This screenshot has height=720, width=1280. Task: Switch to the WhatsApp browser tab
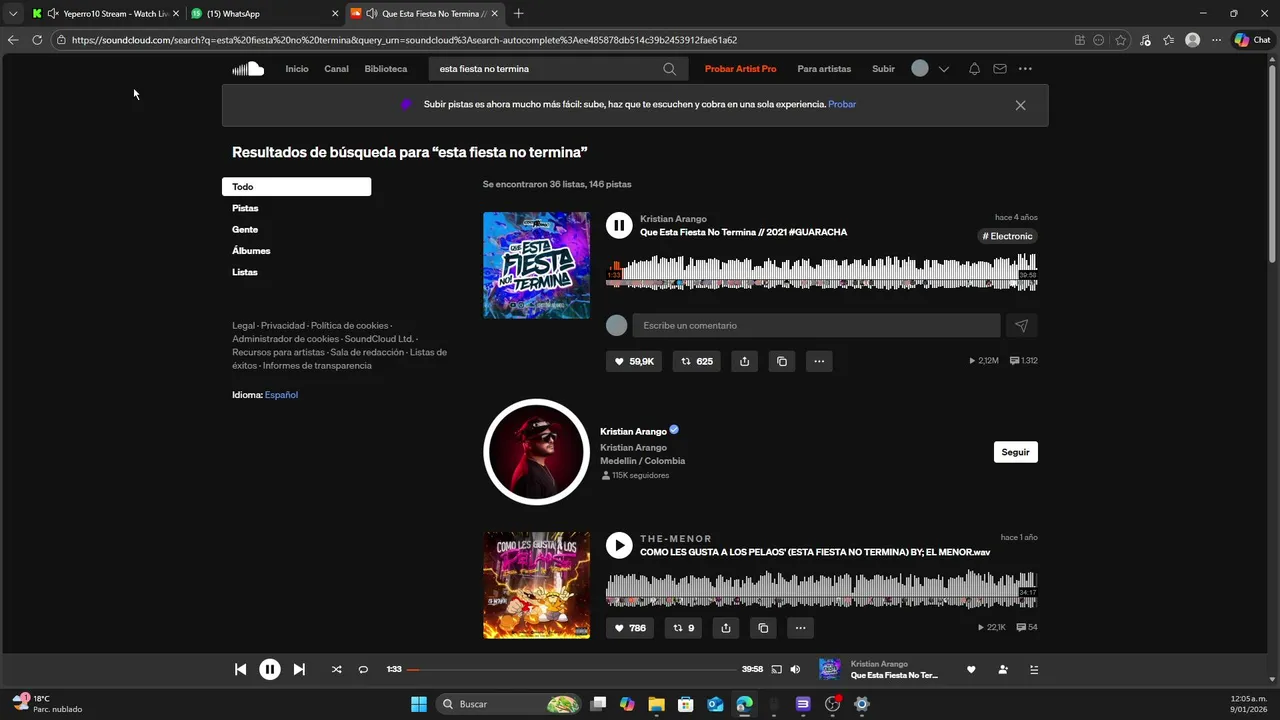263,14
